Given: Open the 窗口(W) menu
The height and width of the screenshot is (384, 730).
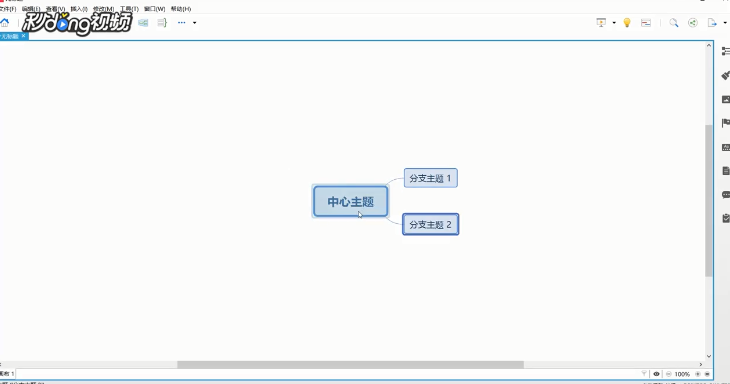Looking at the screenshot, I should point(155,9).
